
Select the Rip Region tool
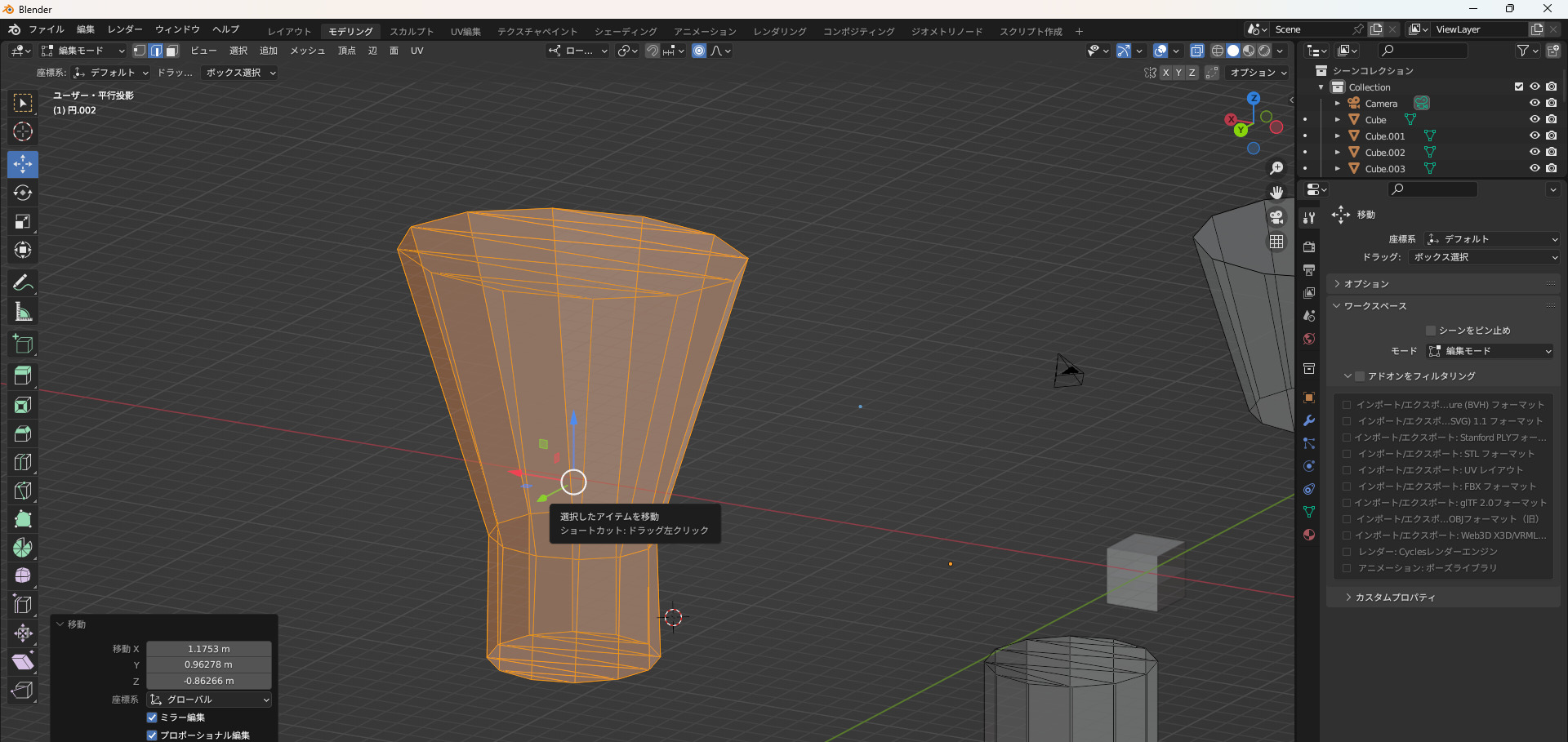point(23,691)
